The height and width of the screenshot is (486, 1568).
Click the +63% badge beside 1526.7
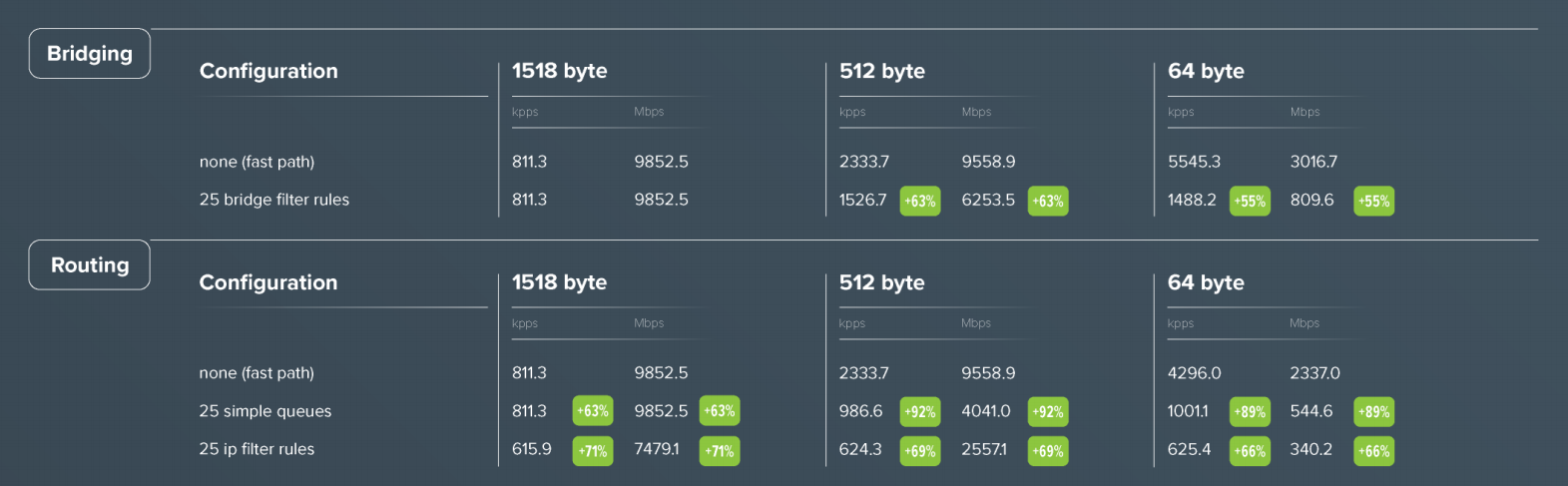click(919, 201)
